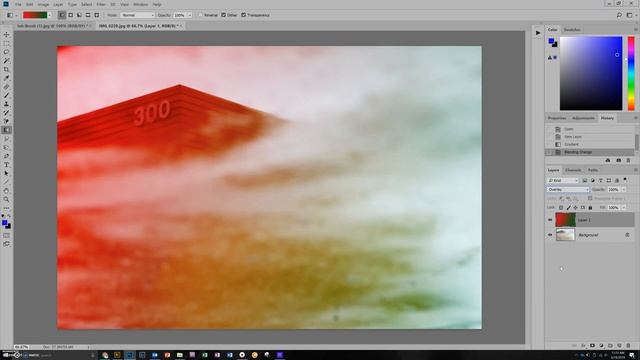
Task: Select the Magic Wand tool
Action: 6,61
